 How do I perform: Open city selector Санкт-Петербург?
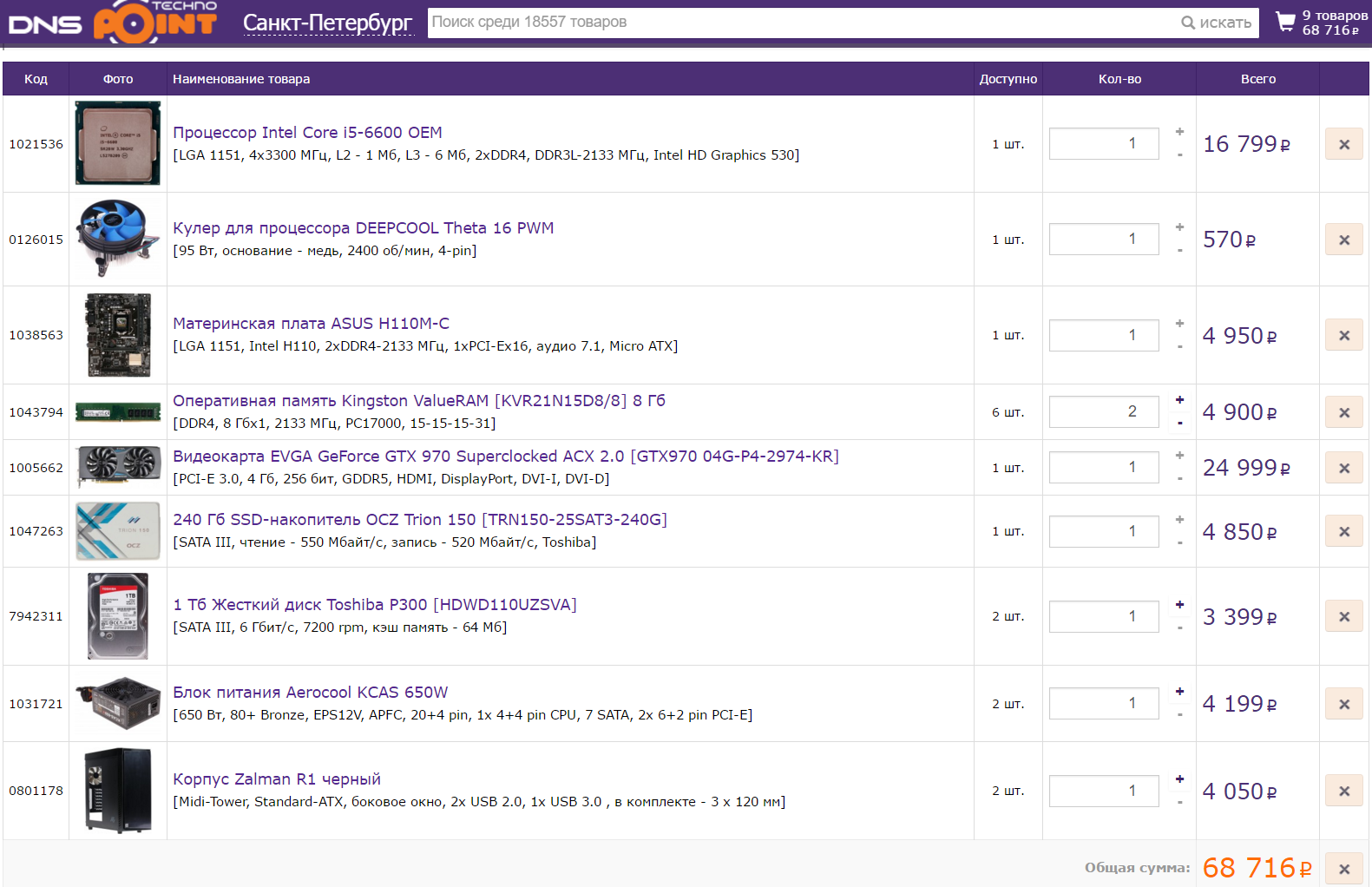click(327, 23)
